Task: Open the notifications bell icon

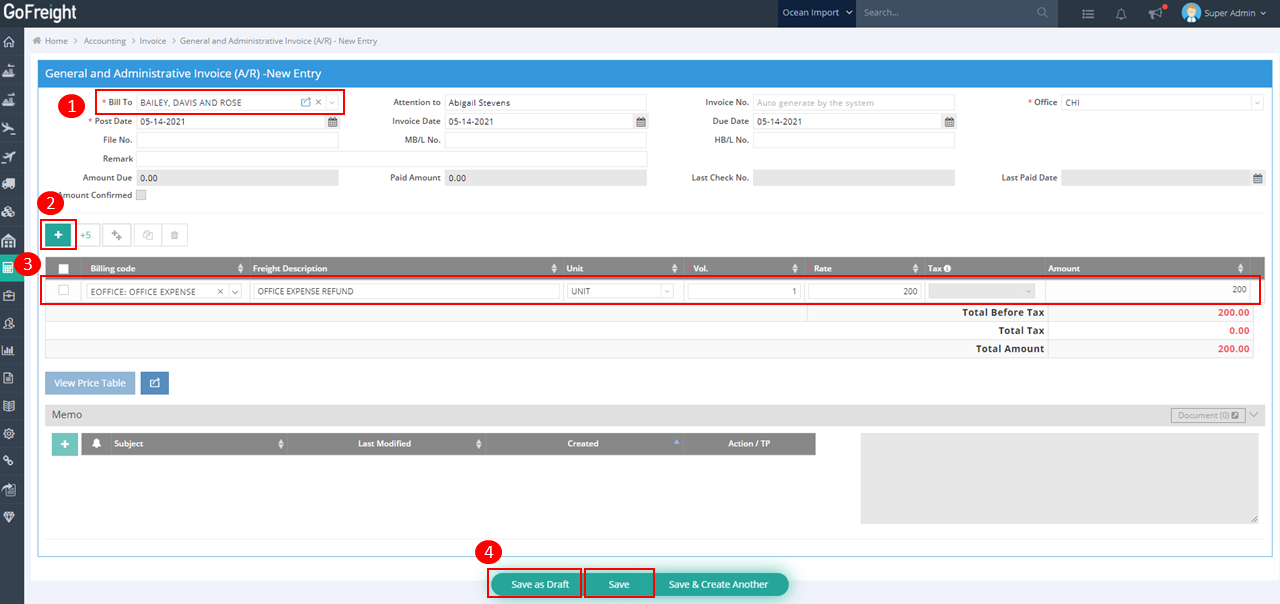Action: pyautogui.click(x=1121, y=13)
